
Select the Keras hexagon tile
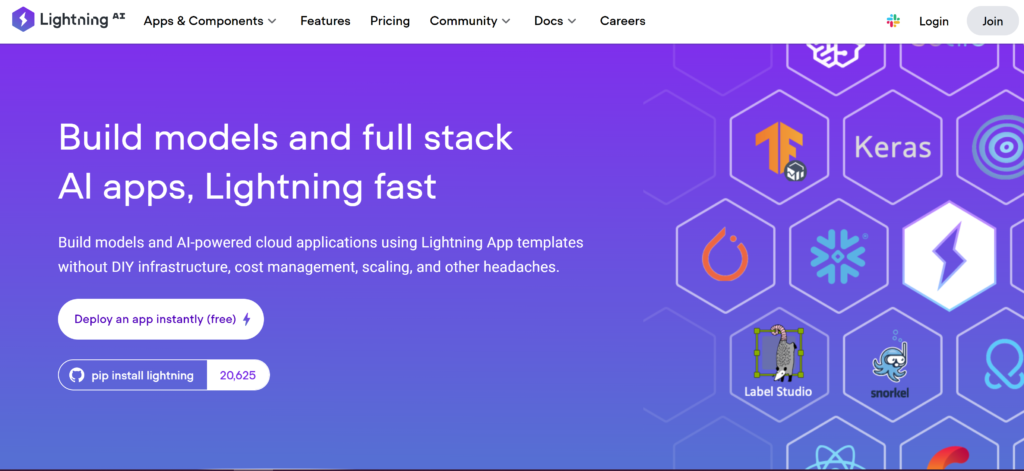[x=892, y=149]
